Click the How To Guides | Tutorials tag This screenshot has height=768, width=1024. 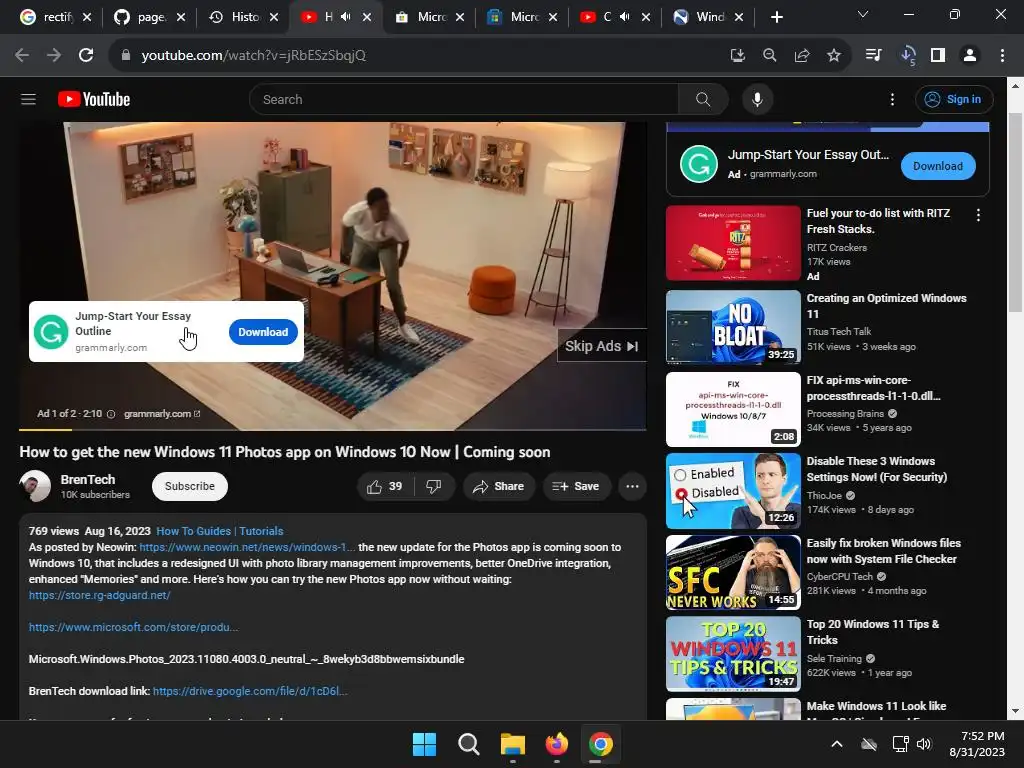(219, 531)
